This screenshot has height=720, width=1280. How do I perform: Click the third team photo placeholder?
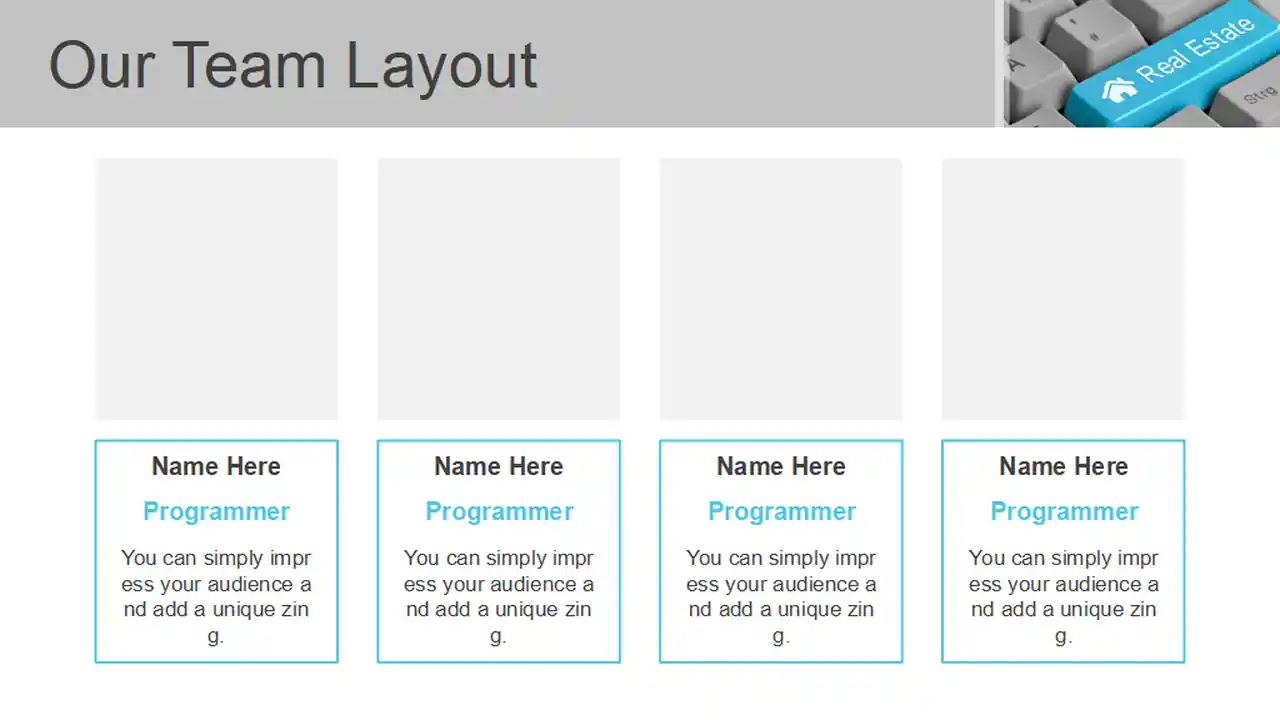(781, 289)
